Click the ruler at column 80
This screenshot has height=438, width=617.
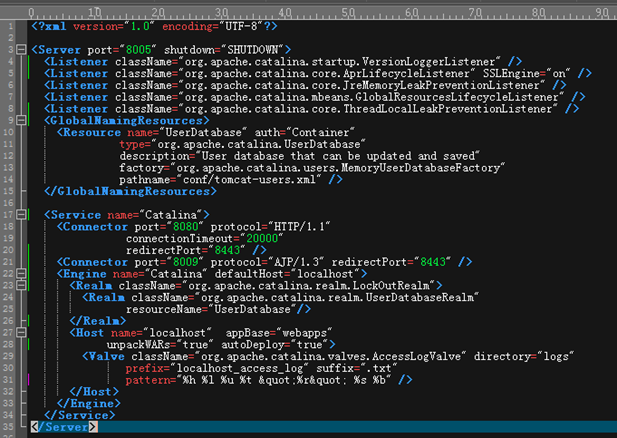tap(539, 14)
